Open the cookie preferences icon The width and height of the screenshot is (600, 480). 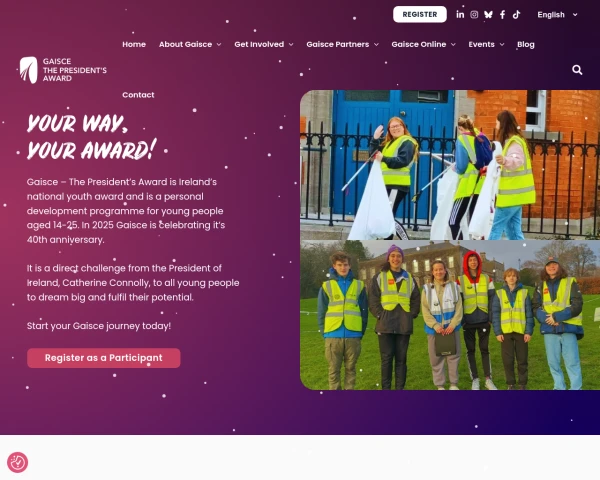(18, 462)
